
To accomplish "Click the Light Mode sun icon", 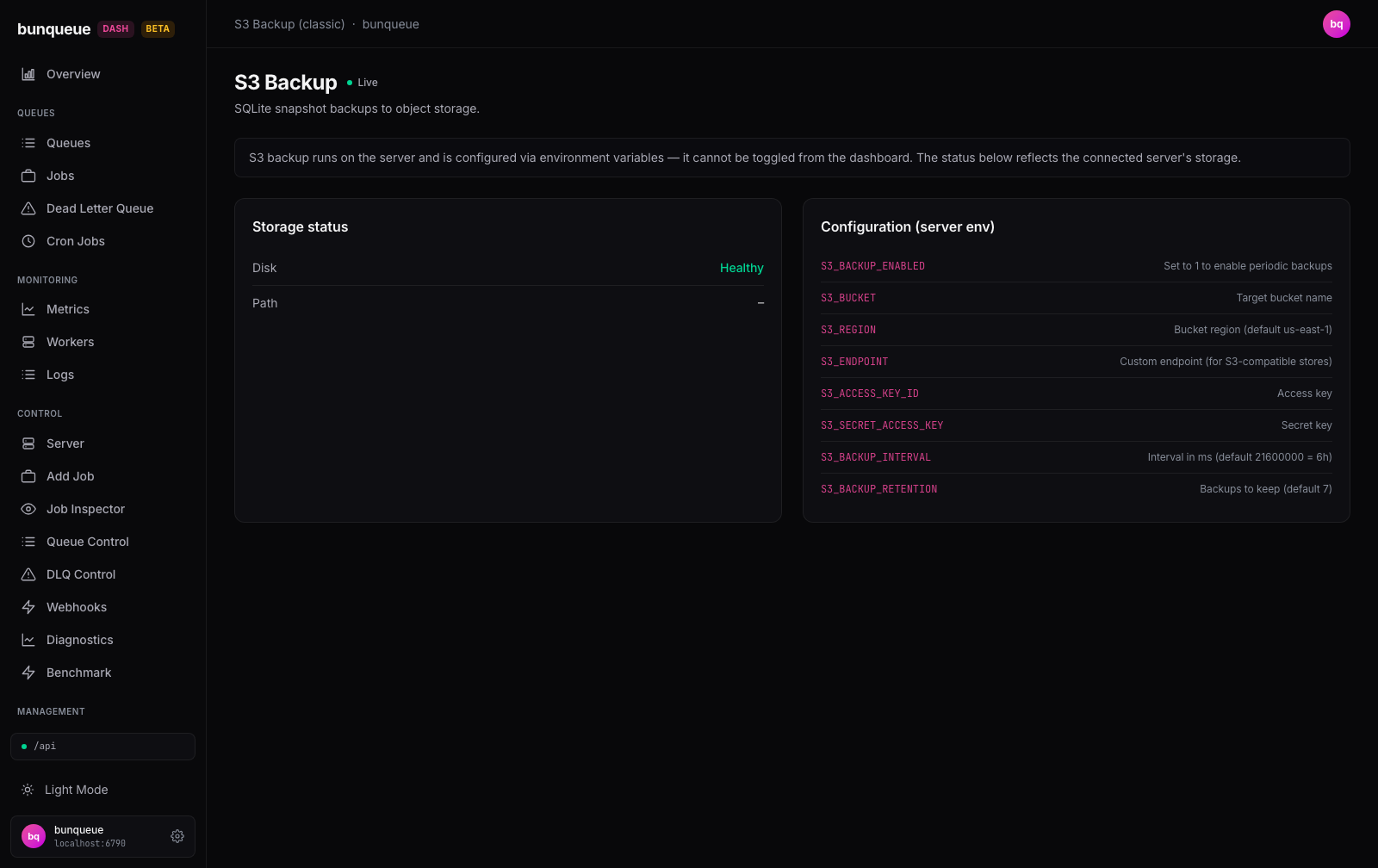I will (28, 790).
